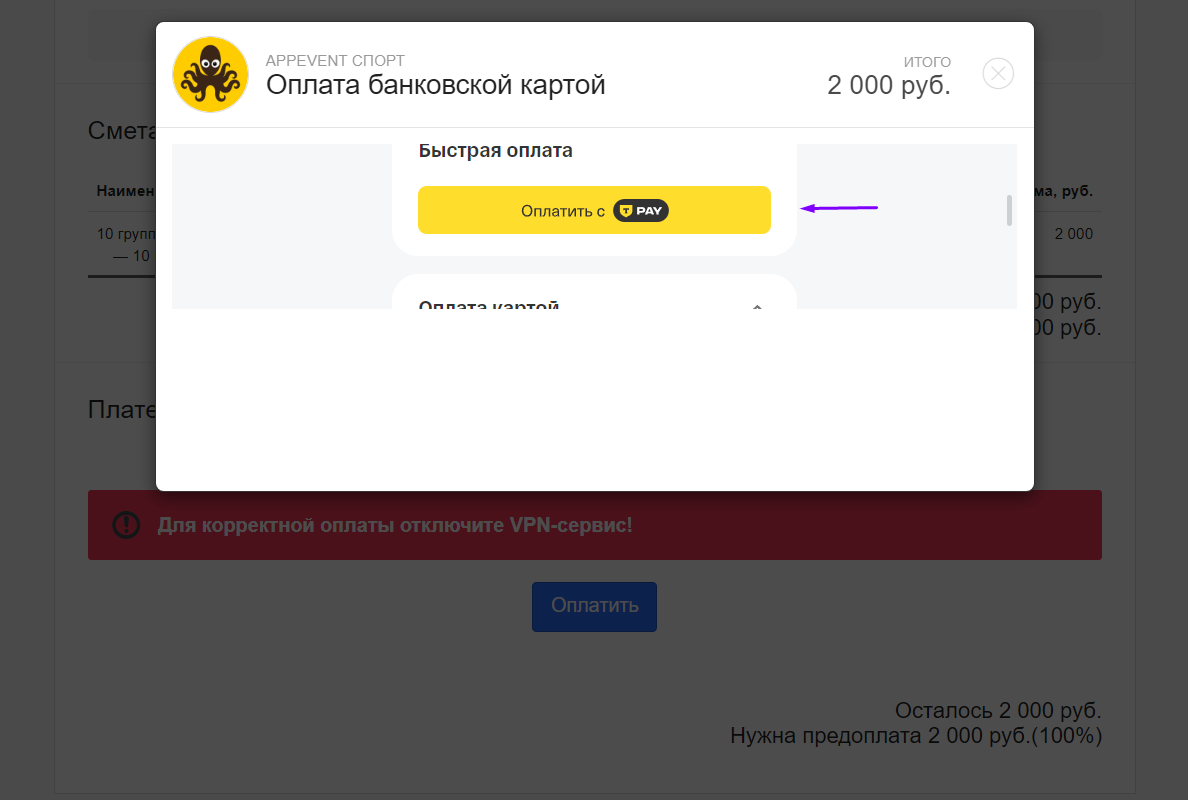Click the Нужна предоплата 100% note
Viewport: 1188px width, 800px height.
[916, 736]
